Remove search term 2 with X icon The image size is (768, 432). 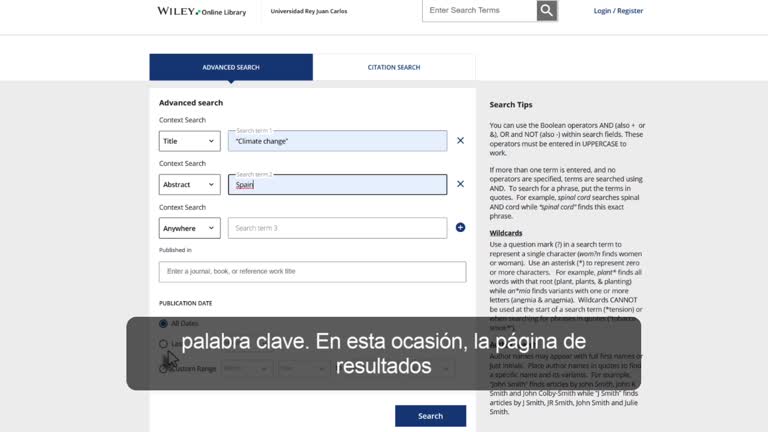pos(460,184)
